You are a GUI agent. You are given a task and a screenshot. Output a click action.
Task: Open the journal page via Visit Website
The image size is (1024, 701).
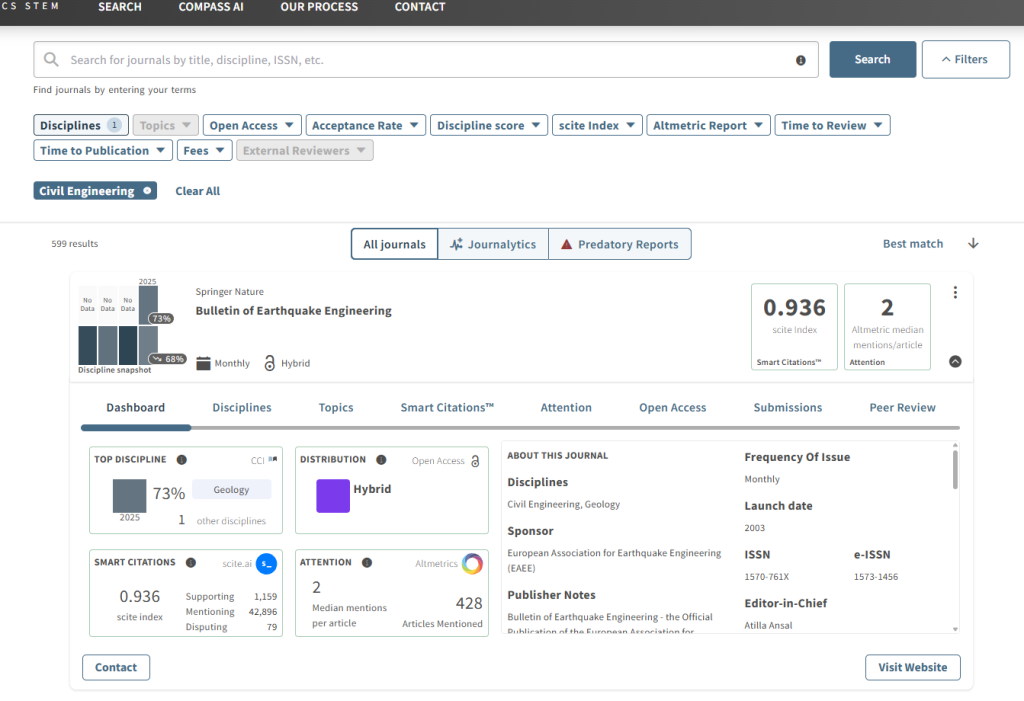912,667
